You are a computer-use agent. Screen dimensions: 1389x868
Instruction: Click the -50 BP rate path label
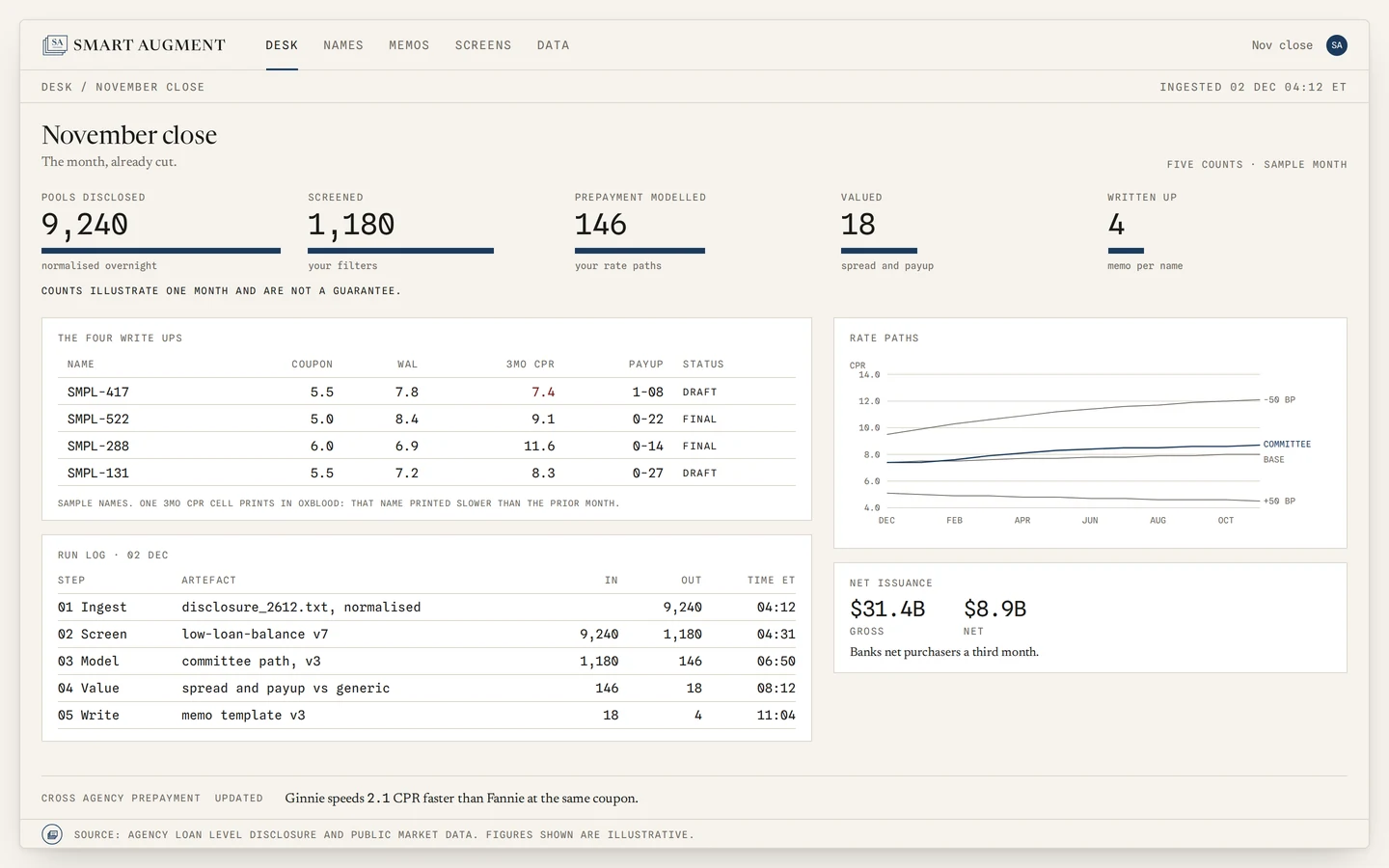coord(1279,400)
